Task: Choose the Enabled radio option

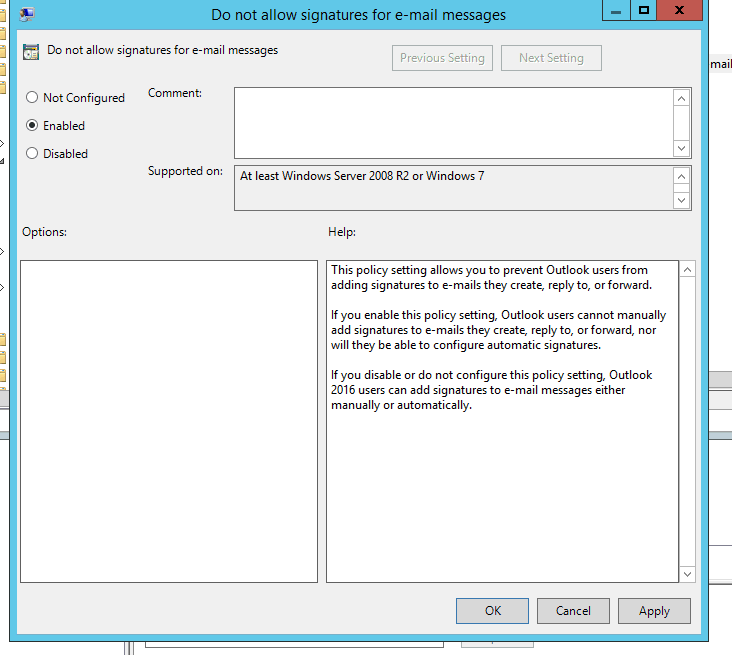Action: coord(32,126)
